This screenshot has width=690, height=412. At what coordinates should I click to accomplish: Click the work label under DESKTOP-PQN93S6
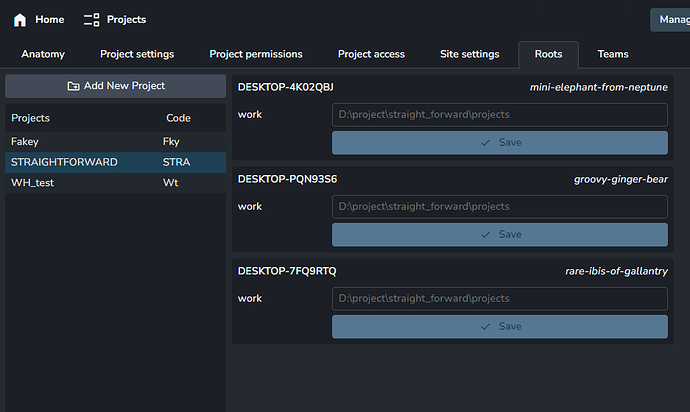(250, 207)
